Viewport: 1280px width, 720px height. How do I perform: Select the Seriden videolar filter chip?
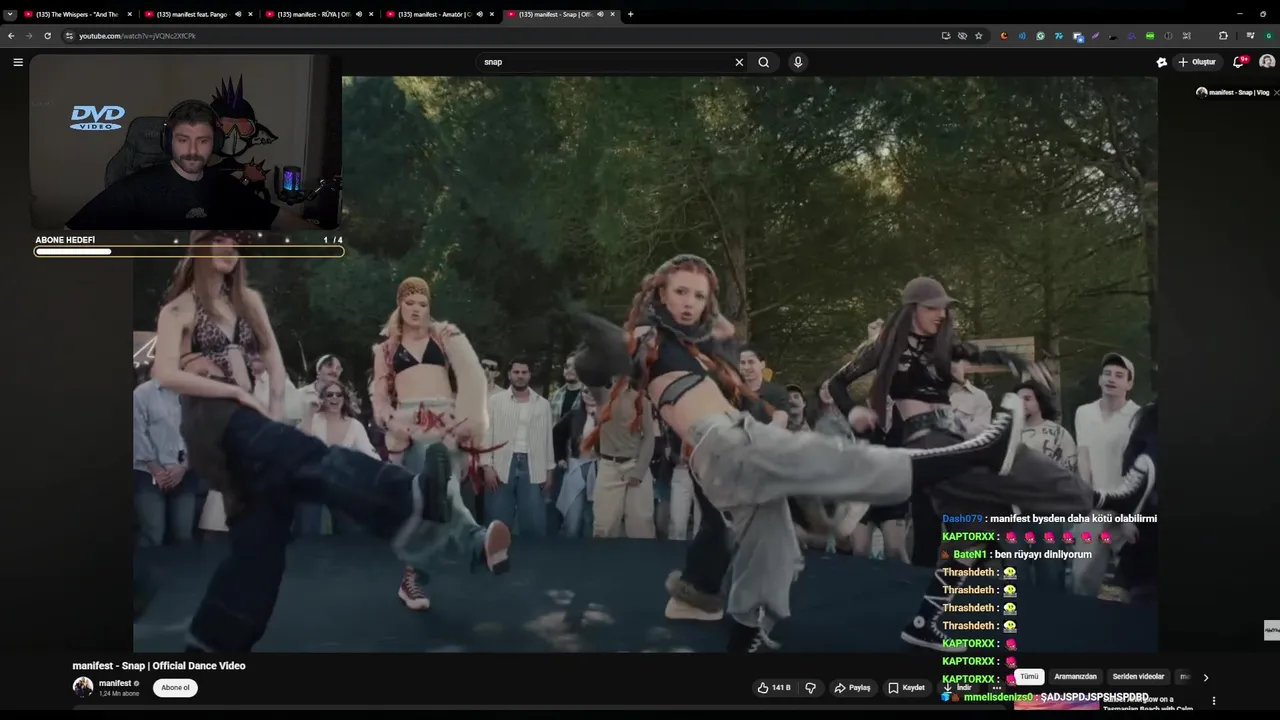coord(1138,677)
